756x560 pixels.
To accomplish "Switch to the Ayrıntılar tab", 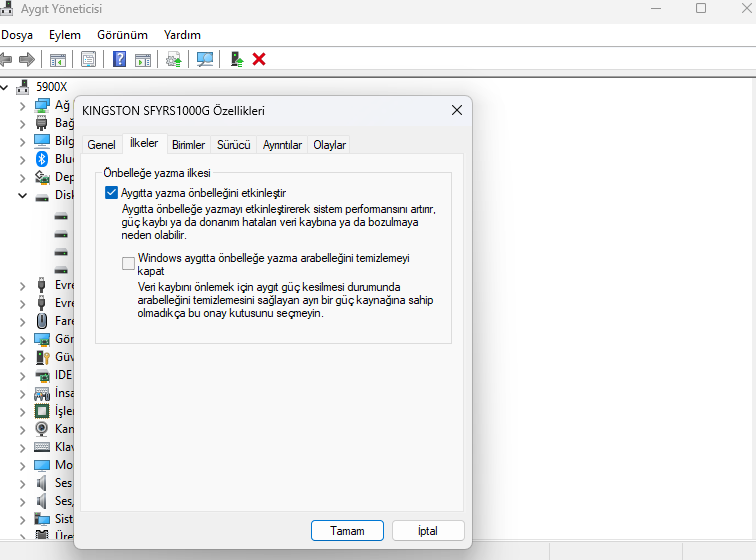I will [x=282, y=145].
